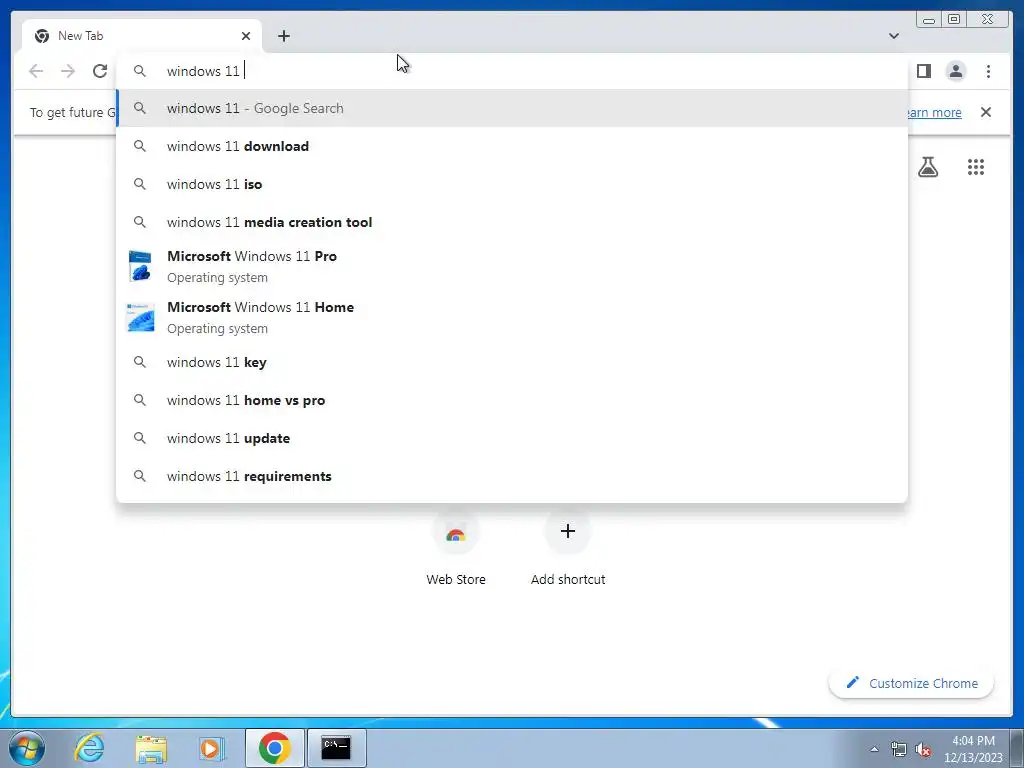The height and width of the screenshot is (768, 1024).
Task: Choose 'windows 11 home vs pro' suggestion
Action: click(512, 400)
